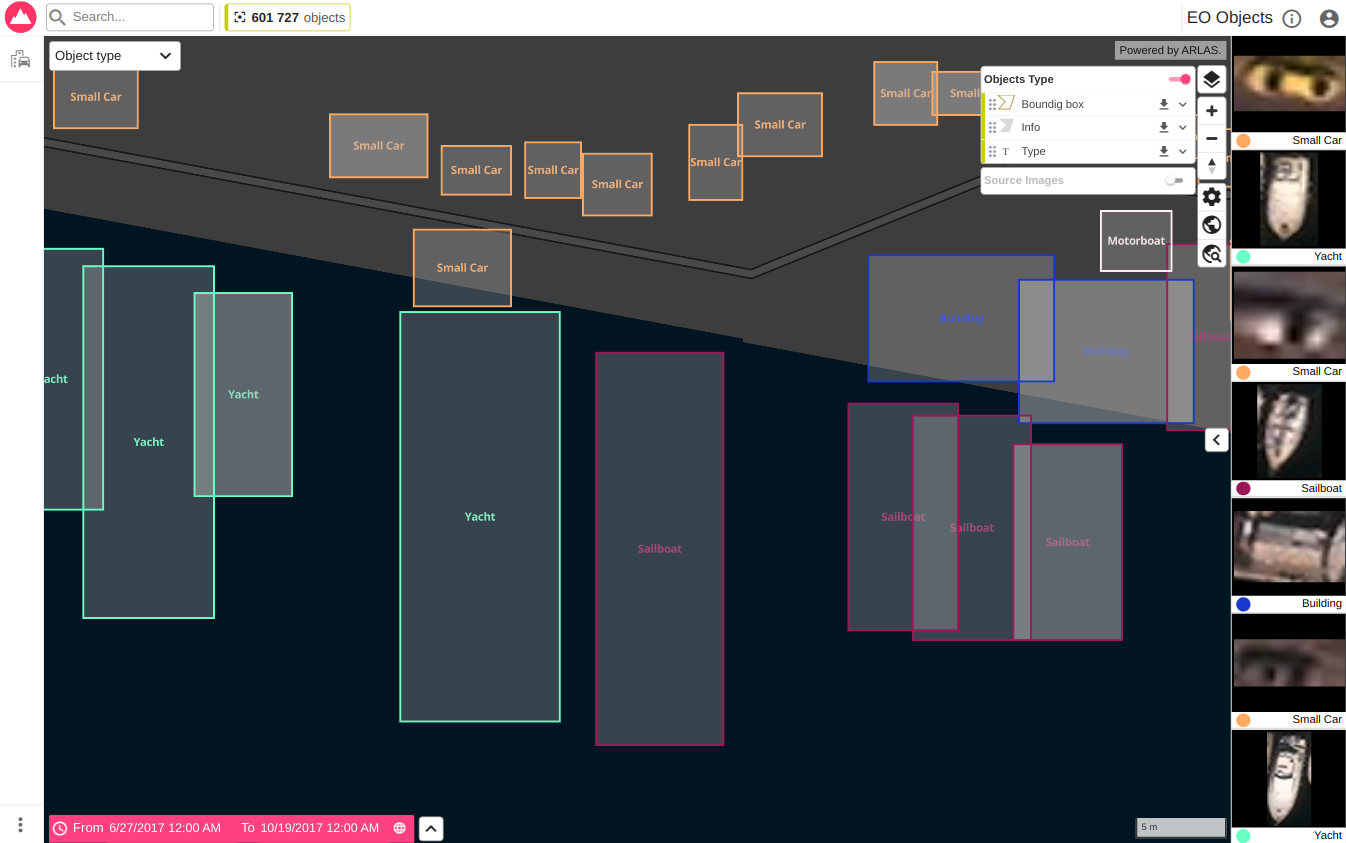Viewport: 1346px width, 843px height.
Task: Disable the Objects Type layer toggle
Action: tap(1180, 79)
